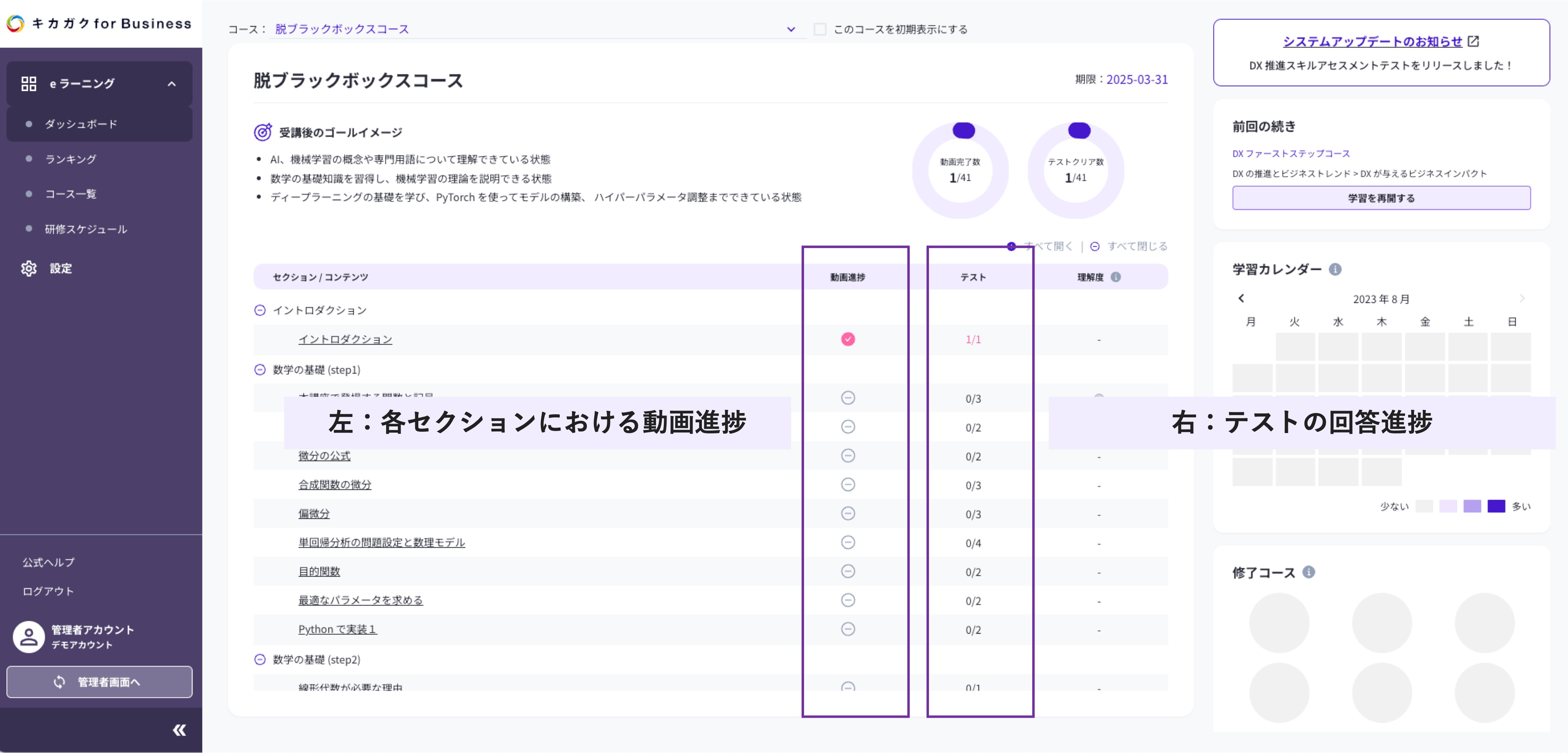The width and height of the screenshot is (1568, 753).
Task: Collapse the イントロダクション section
Action: tap(260, 310)
